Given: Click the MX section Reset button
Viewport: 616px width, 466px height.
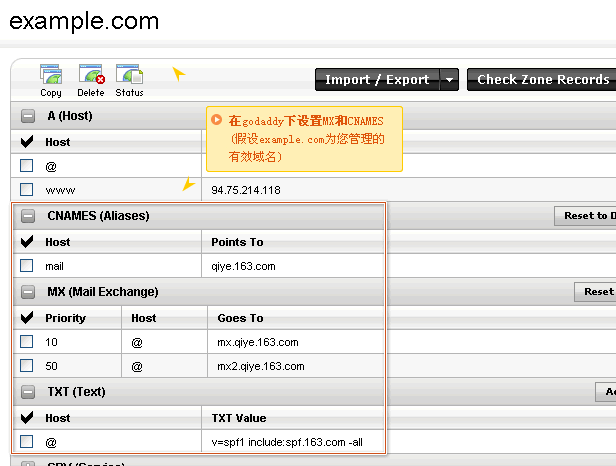Looking at the screenshot, I should tap(595, 292).
